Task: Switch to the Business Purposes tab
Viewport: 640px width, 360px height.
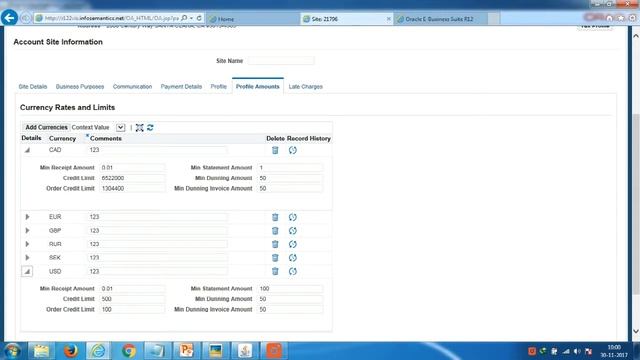Action: pos(80,87)
